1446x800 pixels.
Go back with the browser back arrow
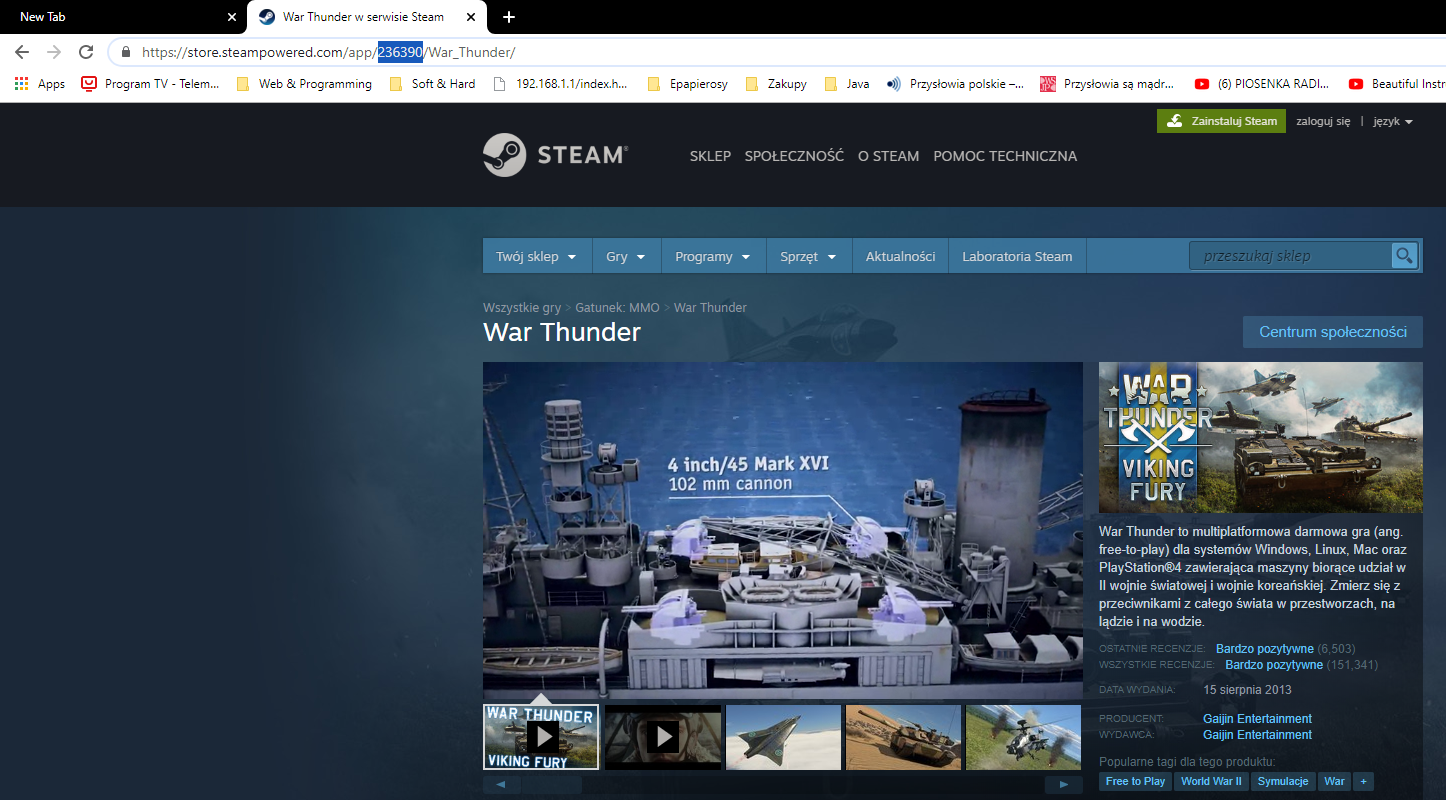pos(22,52)
